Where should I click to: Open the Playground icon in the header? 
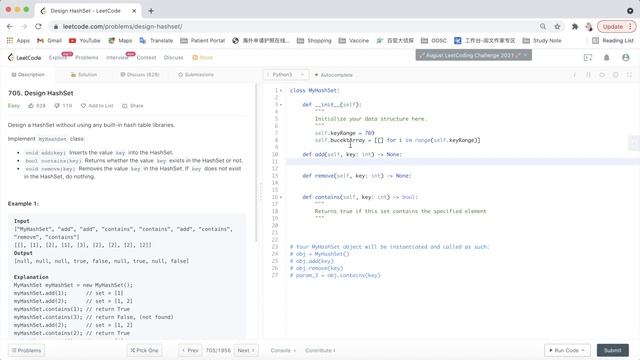(x=588, y=58)
